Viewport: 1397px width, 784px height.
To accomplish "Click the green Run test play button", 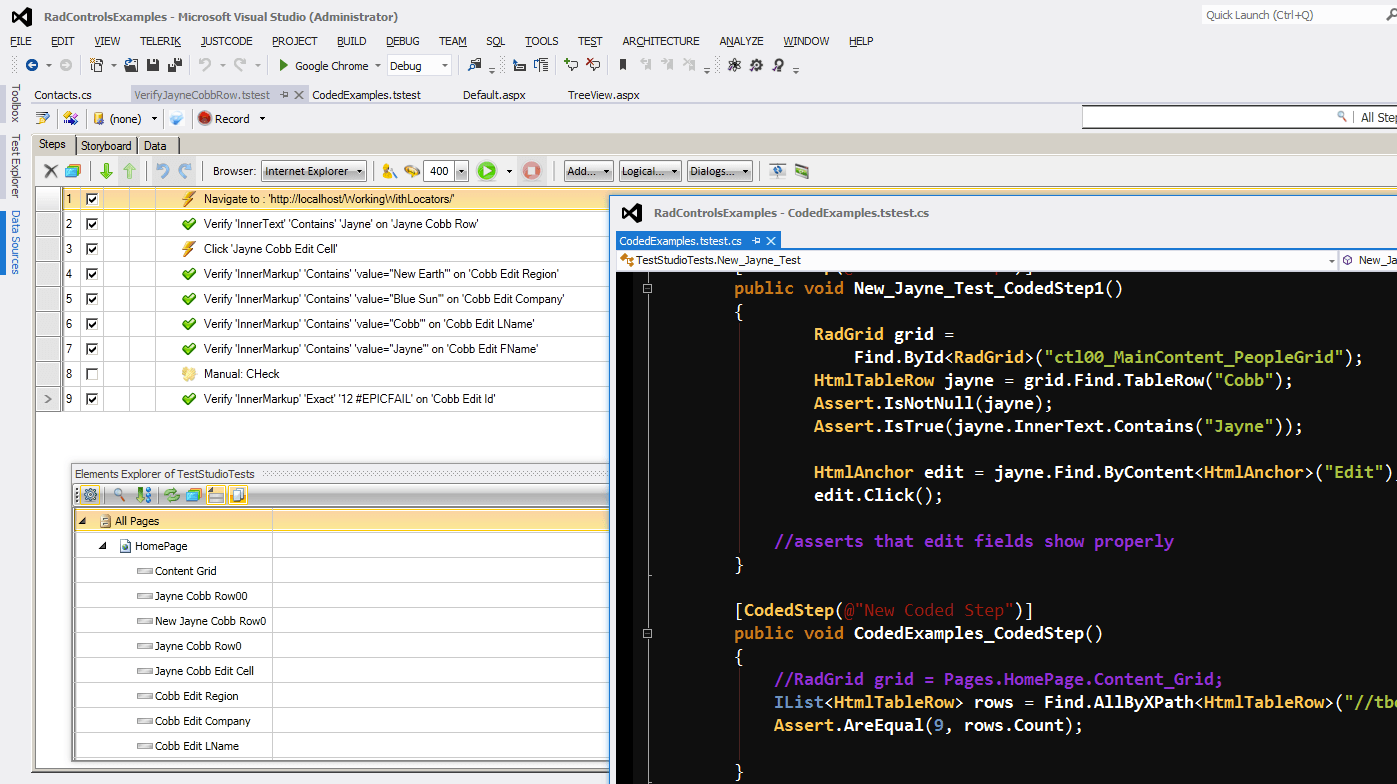I will pyautogui.click(x=486, y=171).
